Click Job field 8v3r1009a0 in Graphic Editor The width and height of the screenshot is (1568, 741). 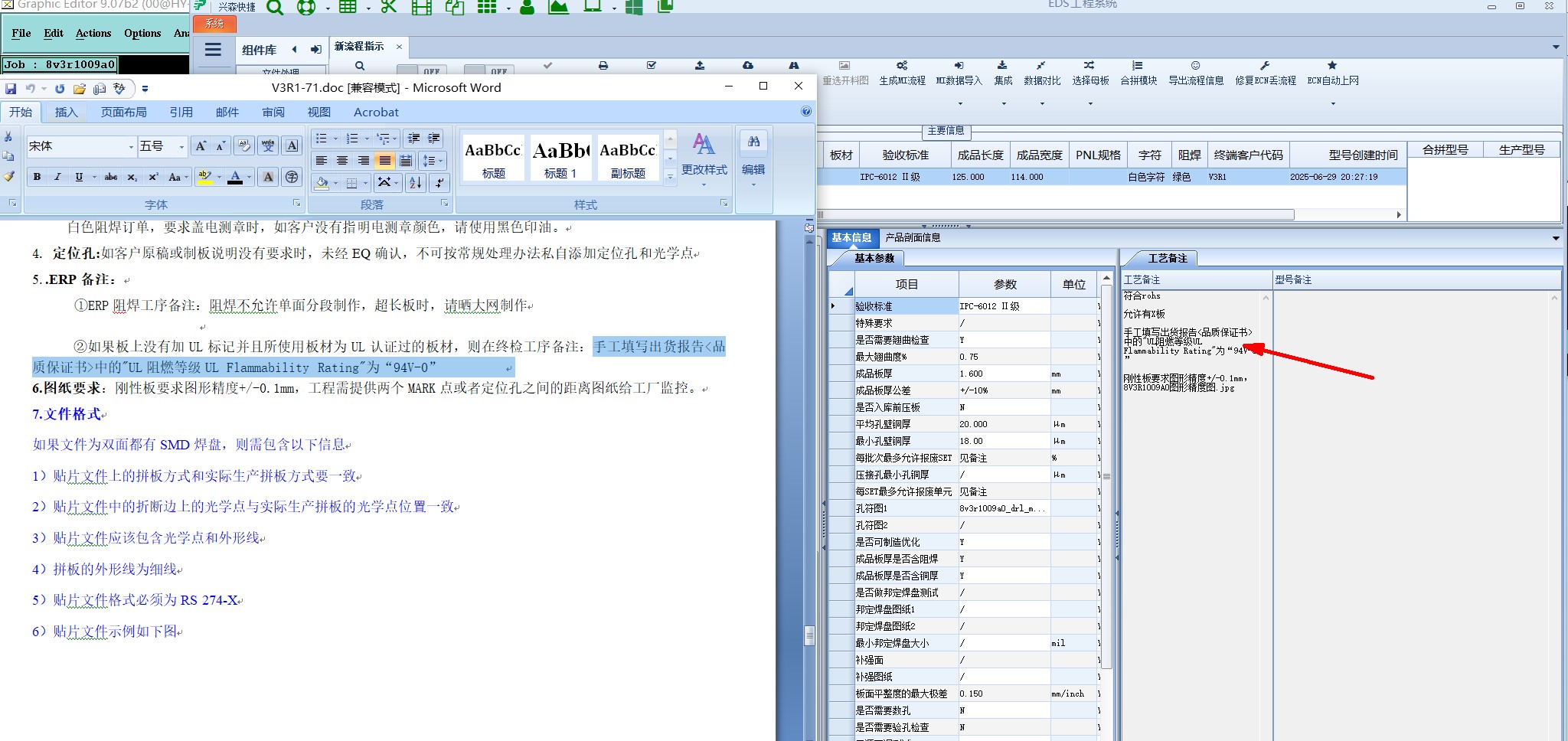(x=60, y=64)
